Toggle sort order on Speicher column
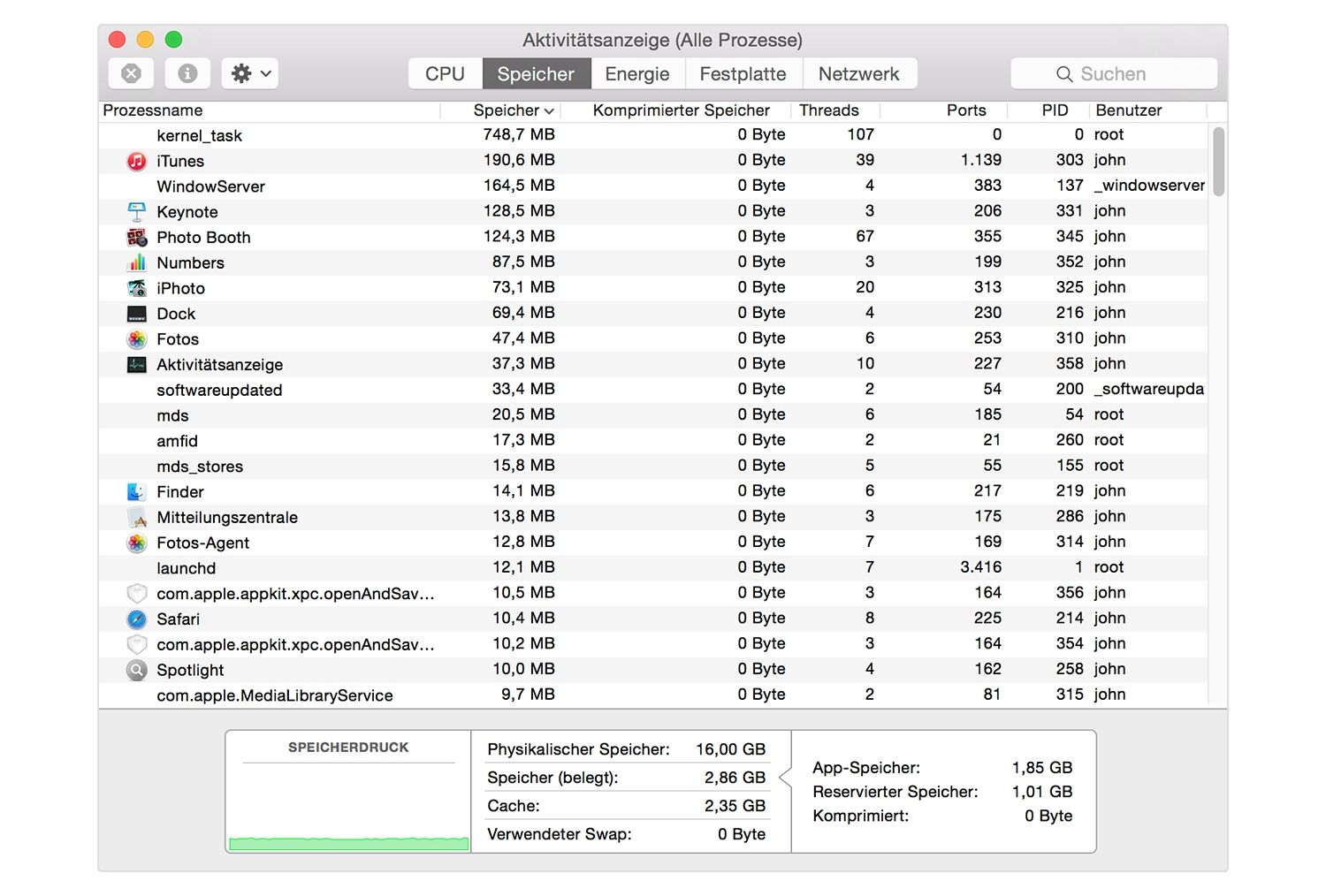 500,110
